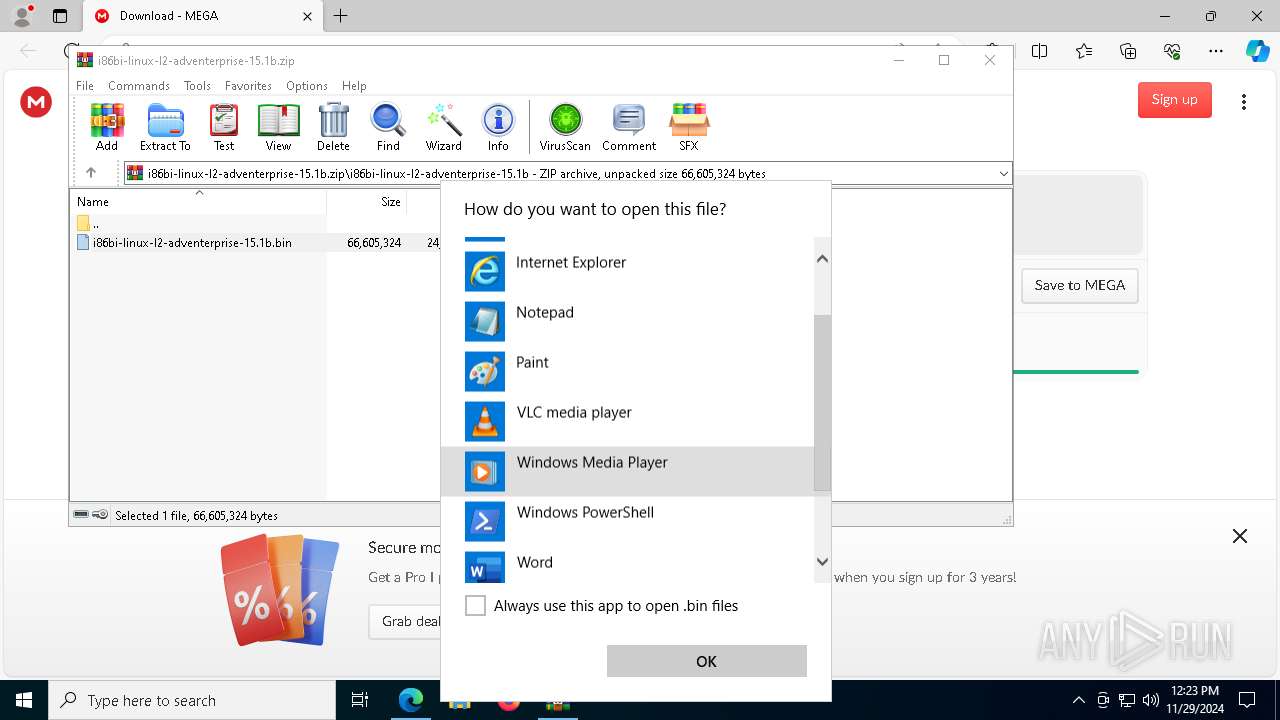Sort the file list by Name column
Screen dimensions: 1280x720
198,202
